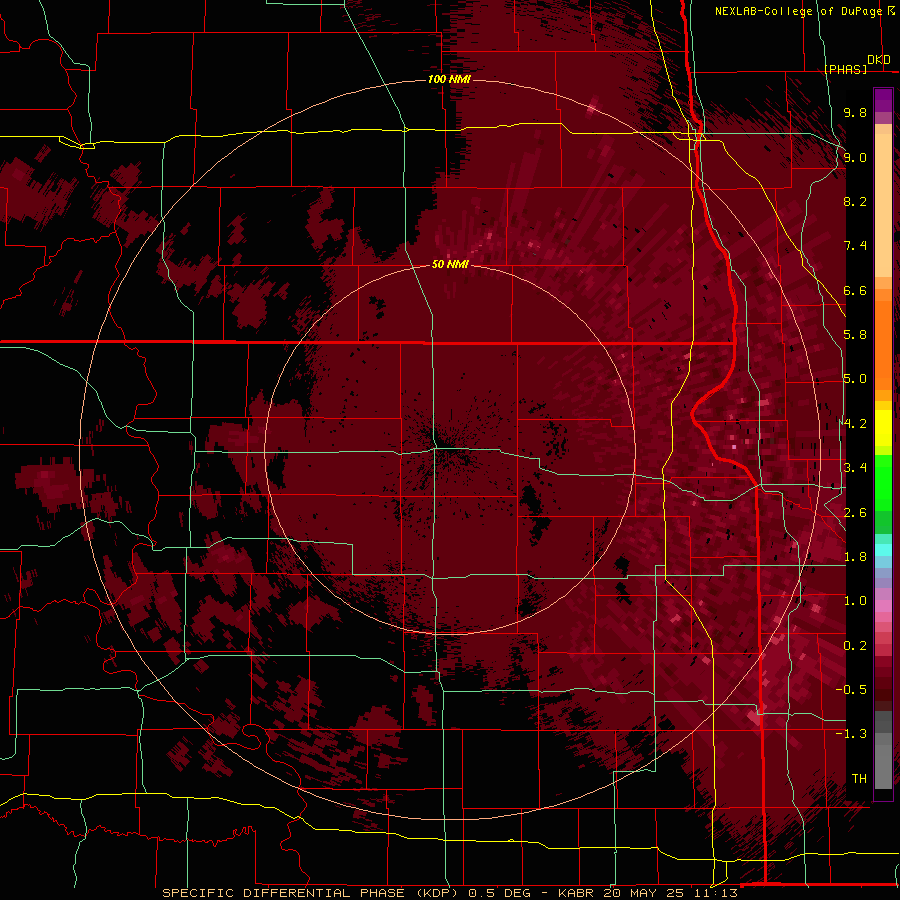Click the bright green segment of the color bar
The height and width of the screenshot is (900, 900).
pos(883,482)
